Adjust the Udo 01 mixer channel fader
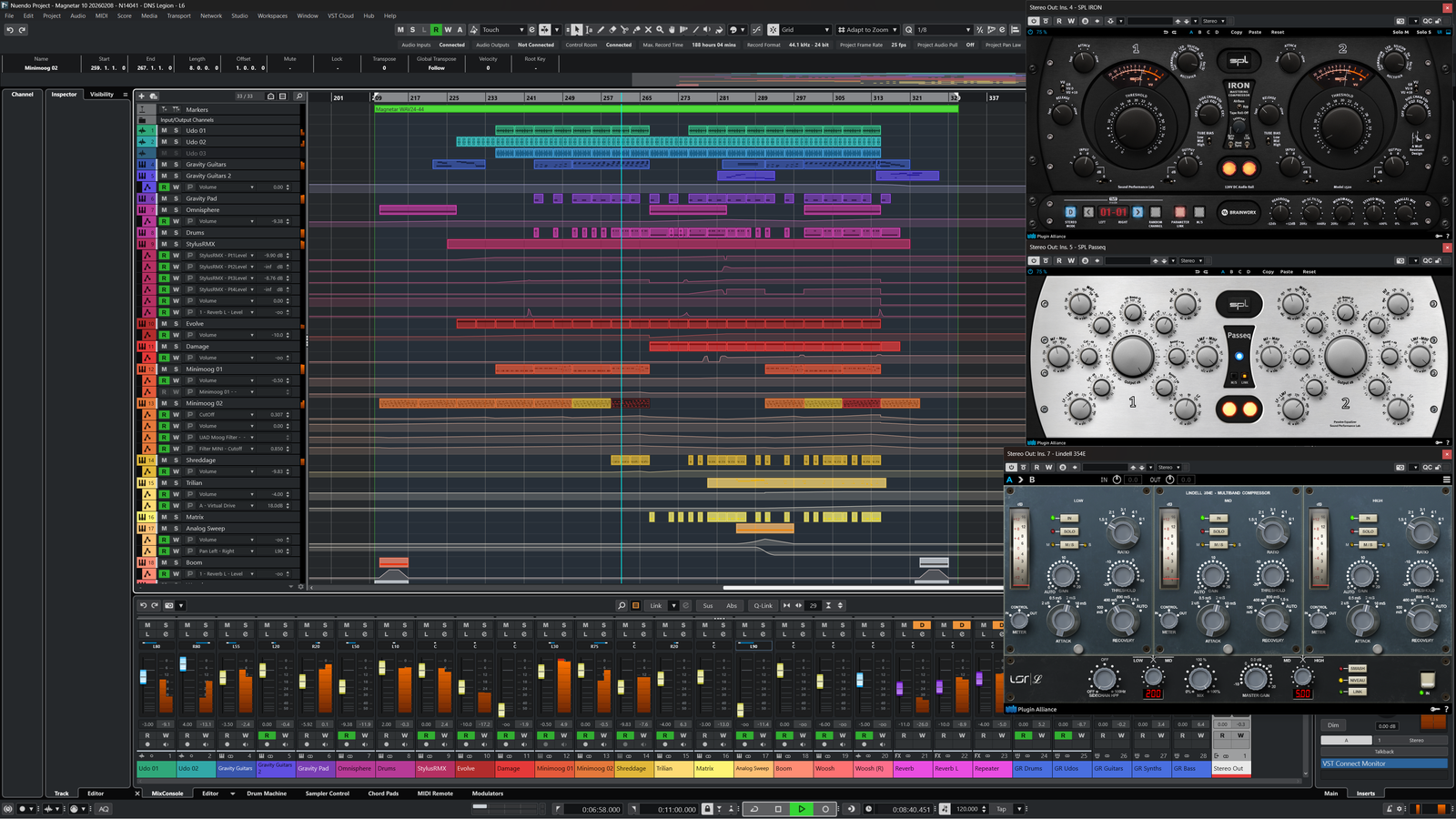Screen dimensions: 1456x819 [x=143, y=677]
